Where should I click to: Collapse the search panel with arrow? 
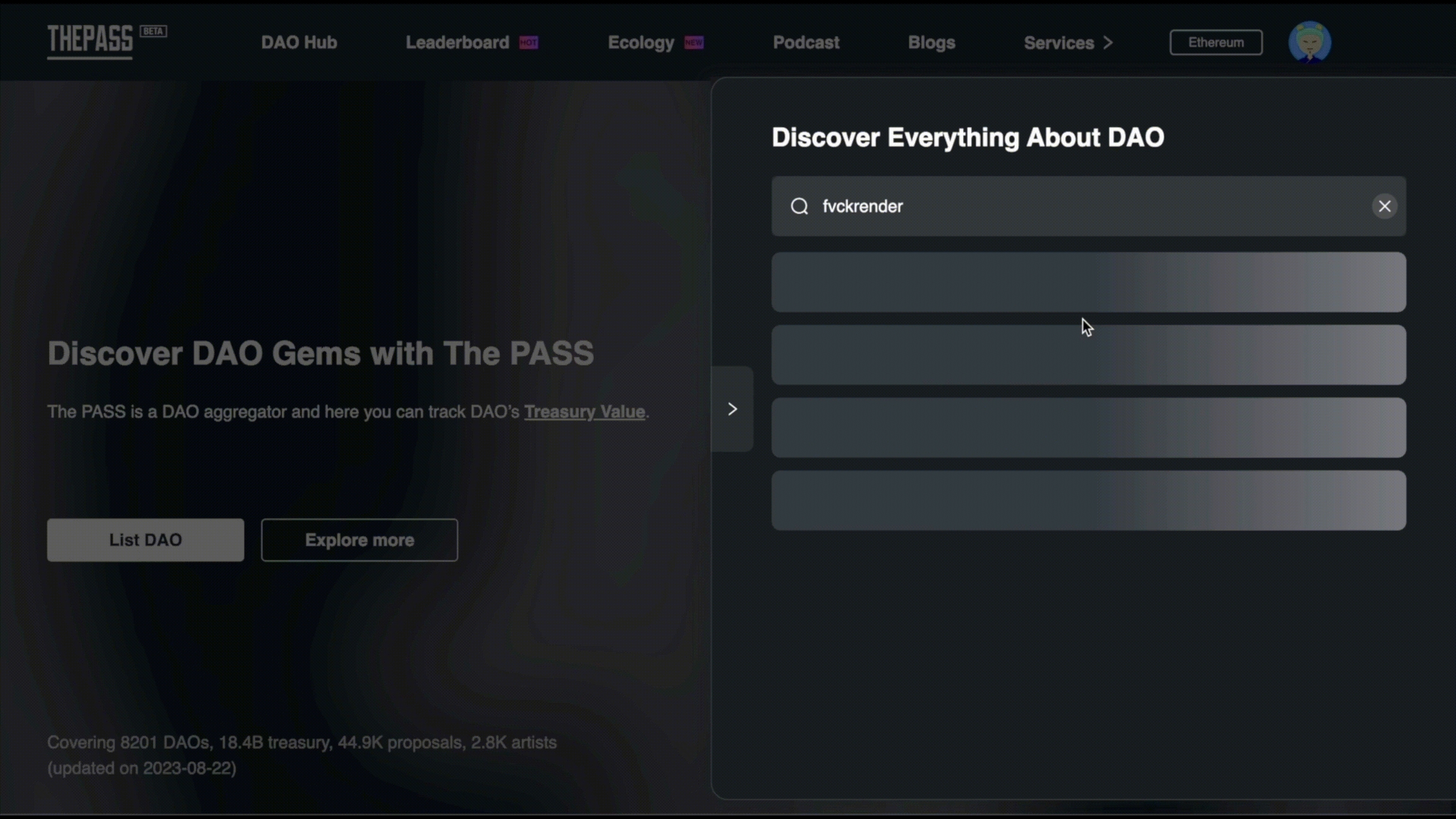[732, 409]
